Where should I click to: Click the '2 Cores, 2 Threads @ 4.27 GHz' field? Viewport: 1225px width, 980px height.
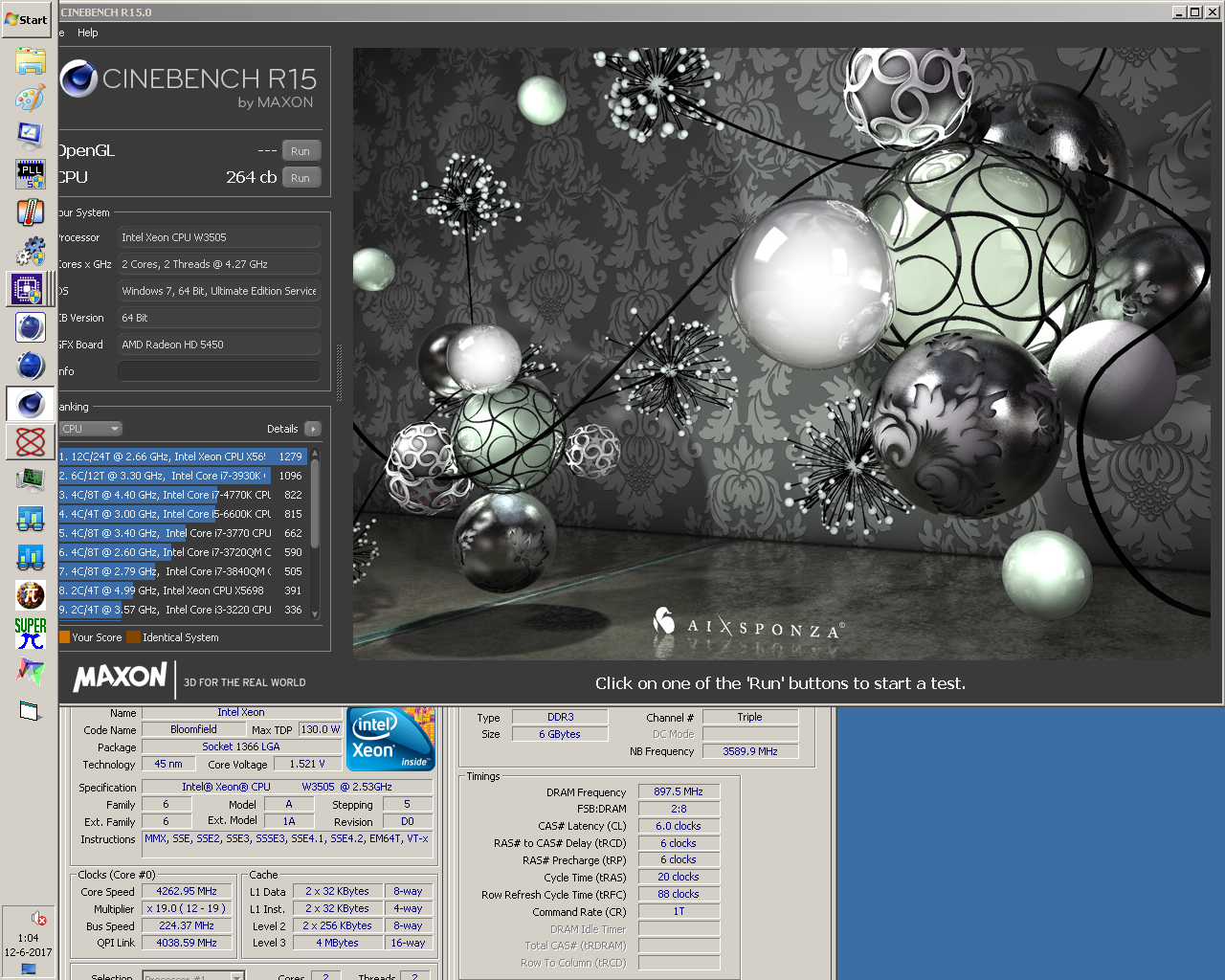(x=219, y=264)
